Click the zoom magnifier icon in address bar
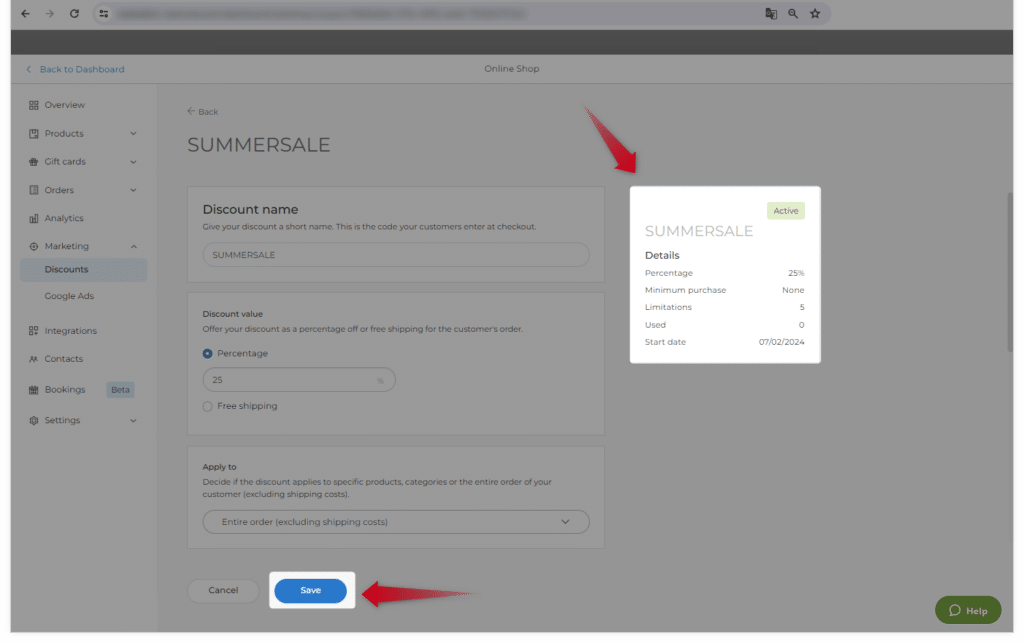1024x643 pixels. 793,14
